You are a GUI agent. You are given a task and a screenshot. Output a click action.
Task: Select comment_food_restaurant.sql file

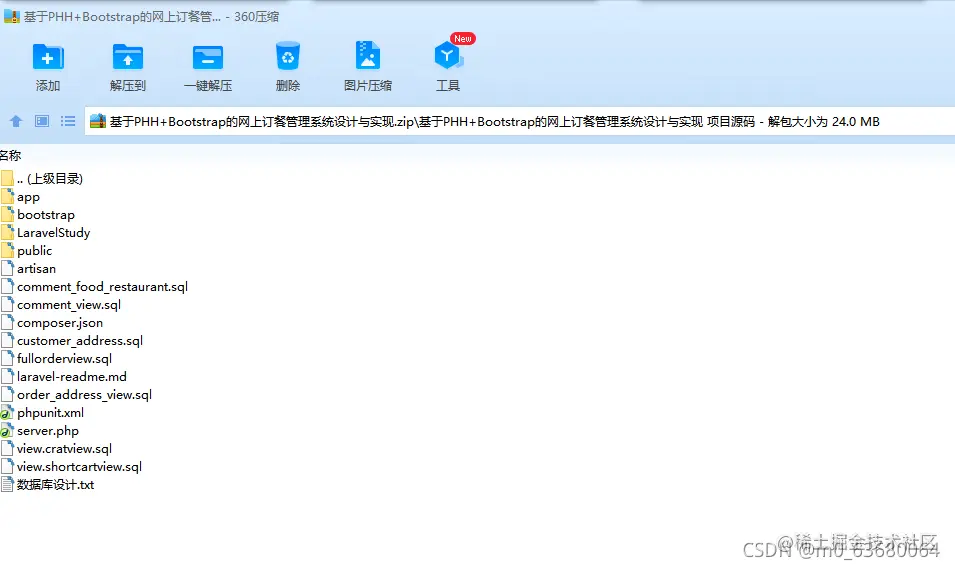click(94, 286)
